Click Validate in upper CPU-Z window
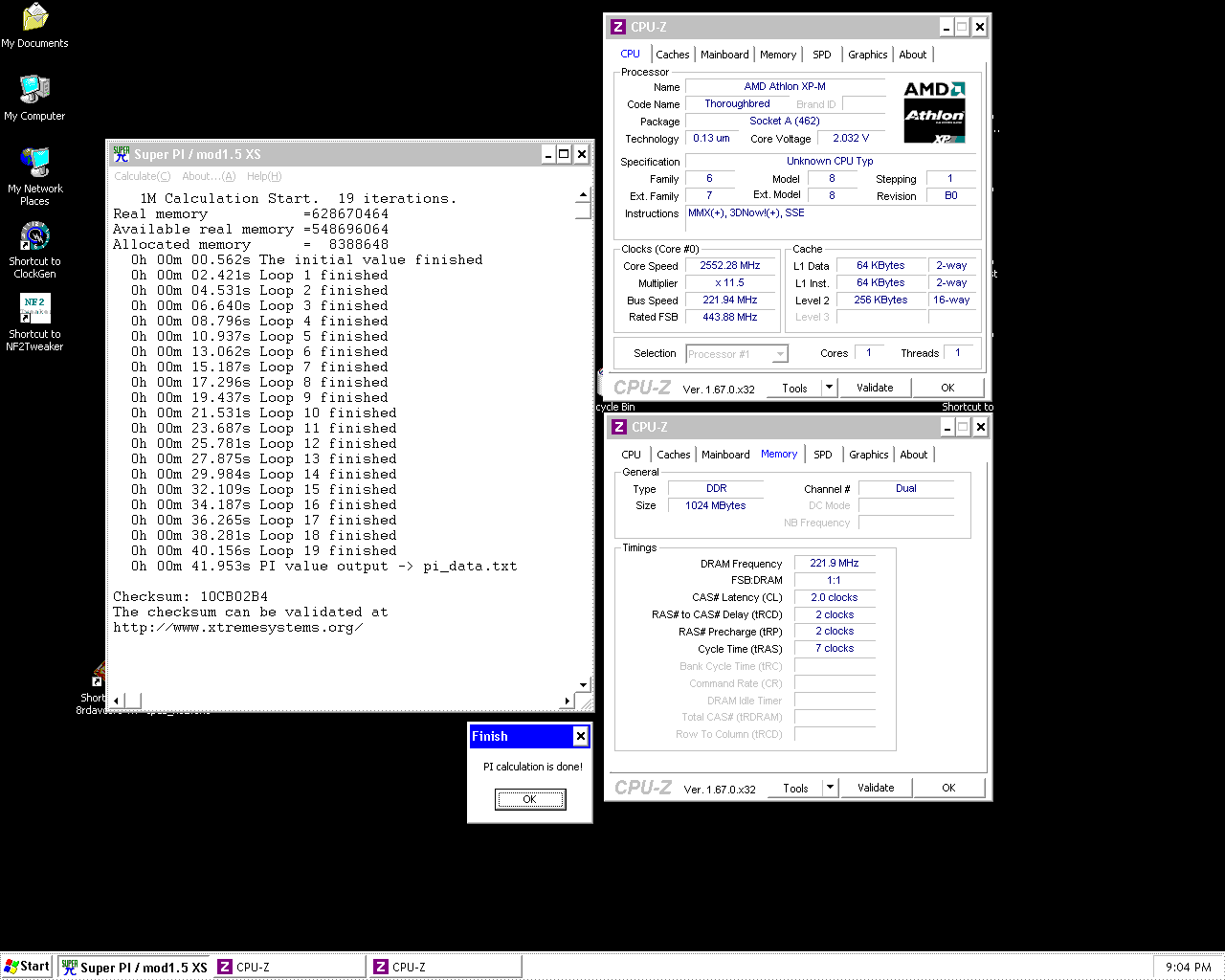The image size is (1225, 980). [x=875, y=388]
